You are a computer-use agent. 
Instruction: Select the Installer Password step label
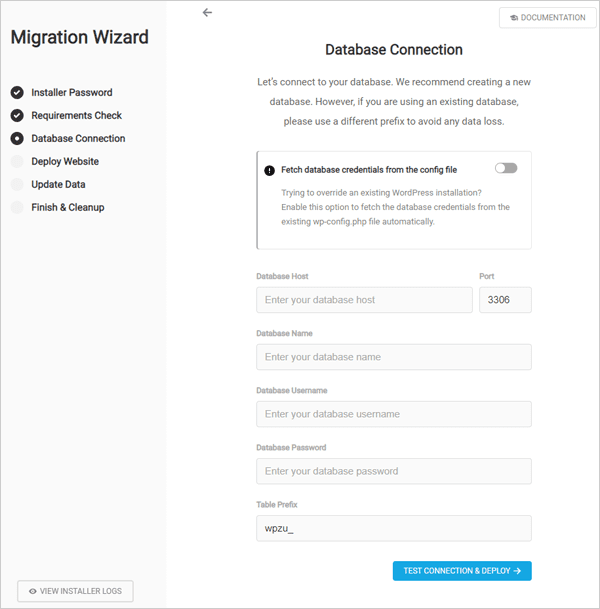tap(72, 92)
